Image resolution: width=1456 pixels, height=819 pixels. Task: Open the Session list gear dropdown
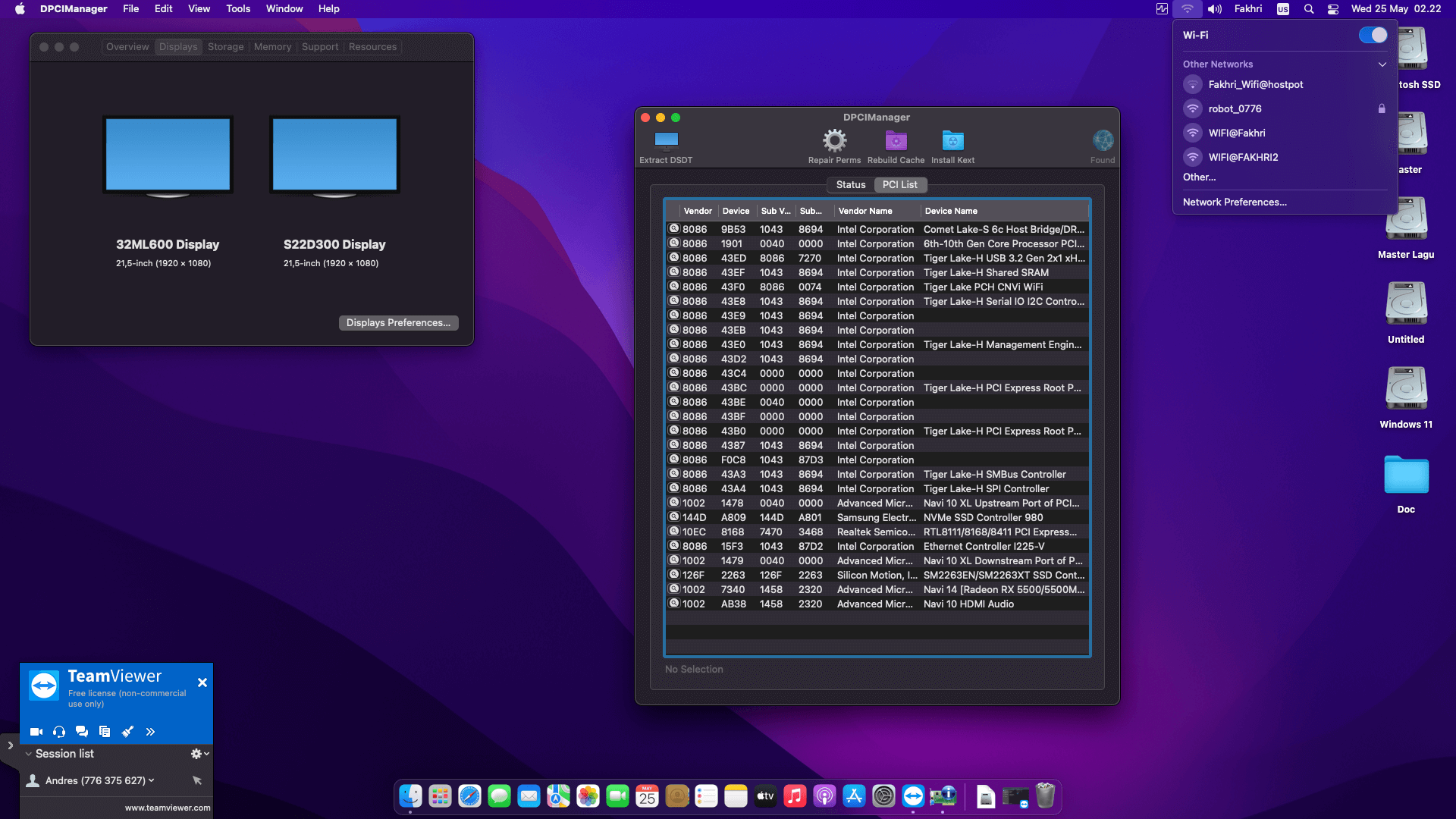[x=200, y=754]
